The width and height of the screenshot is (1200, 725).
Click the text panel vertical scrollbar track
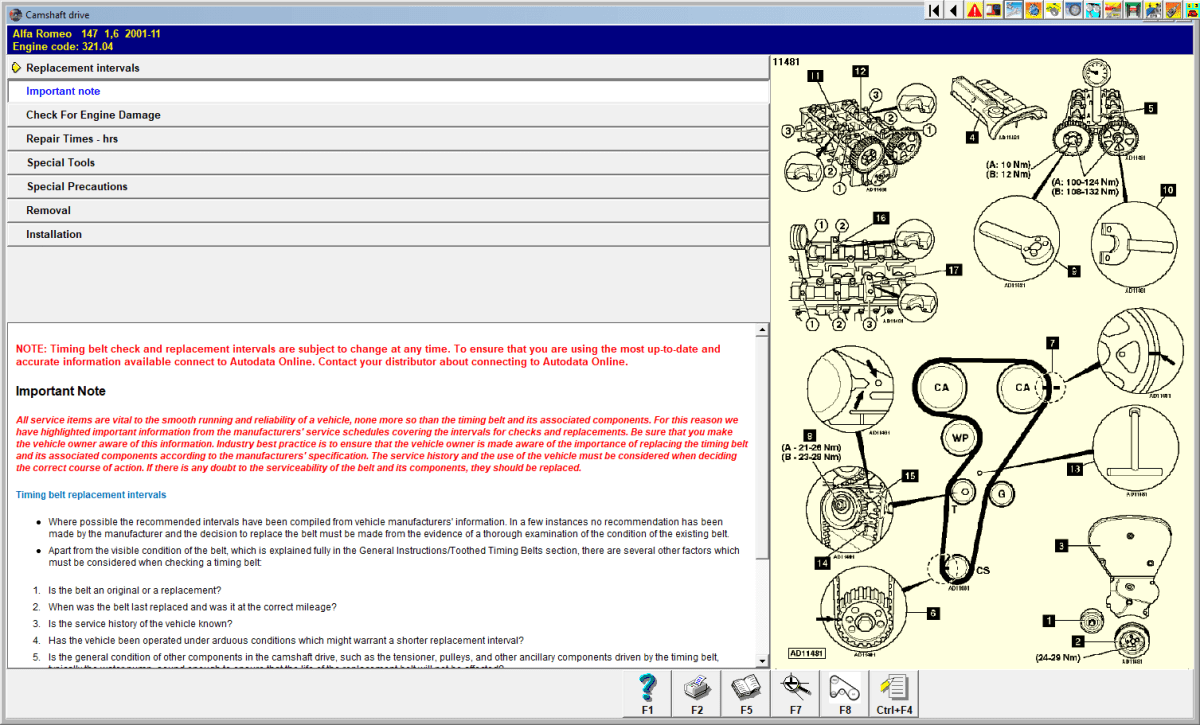click(762, 495)
